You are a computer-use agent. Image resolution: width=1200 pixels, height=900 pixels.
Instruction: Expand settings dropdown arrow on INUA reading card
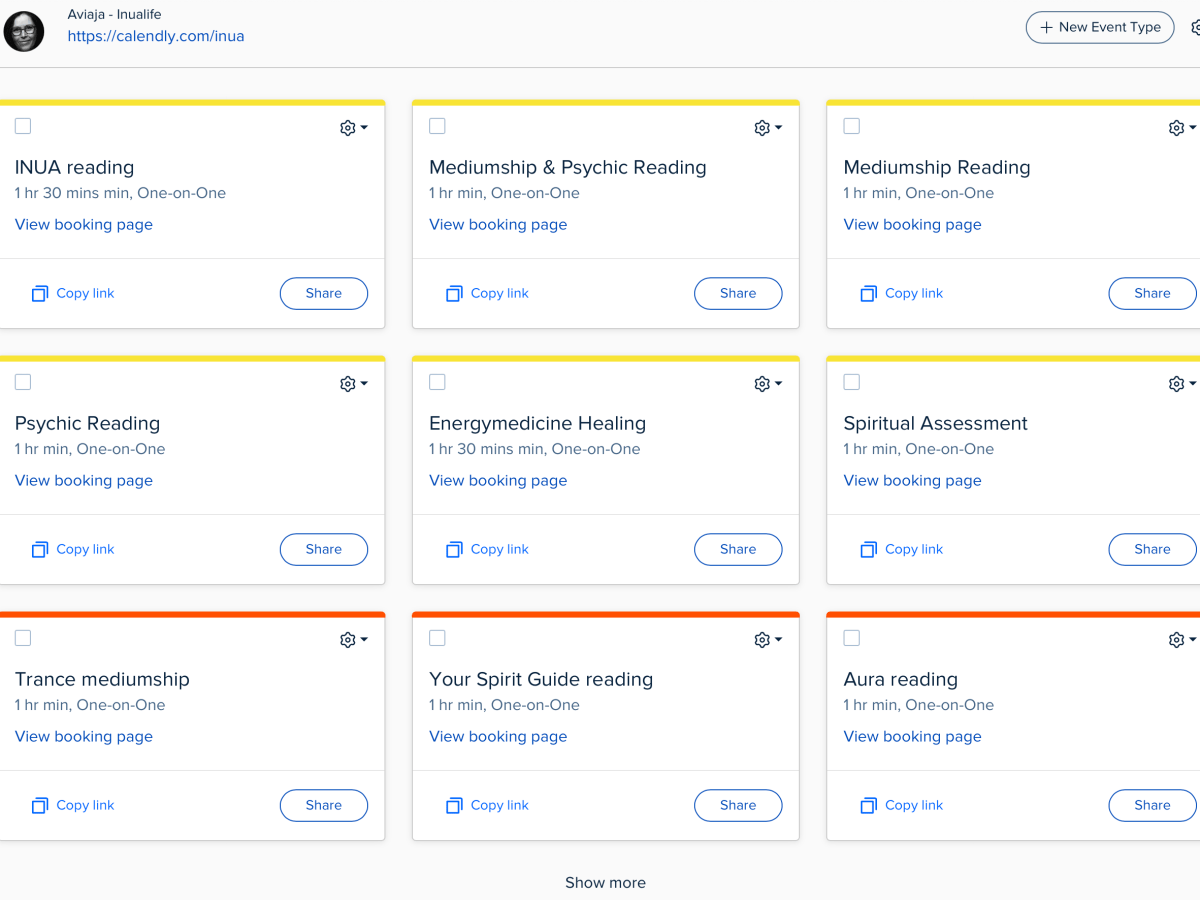pyautogui.click(x=365, y=128)
